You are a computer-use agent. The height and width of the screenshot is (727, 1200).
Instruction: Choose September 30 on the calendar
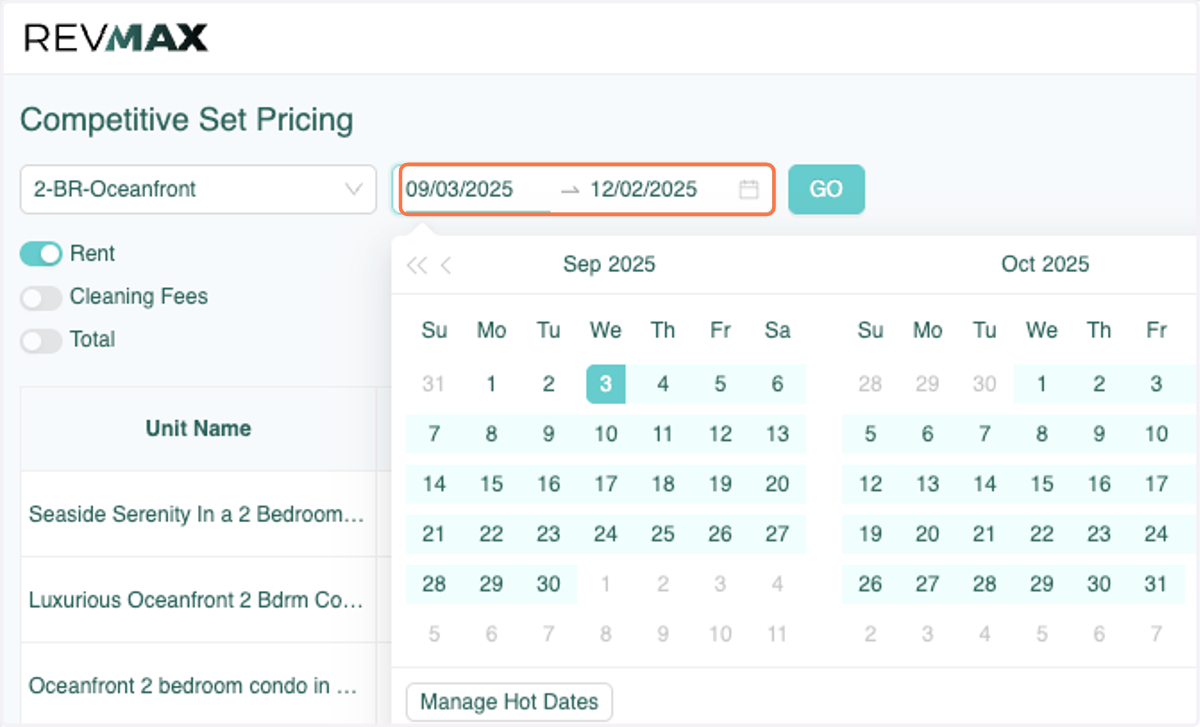tap(548, 584)
